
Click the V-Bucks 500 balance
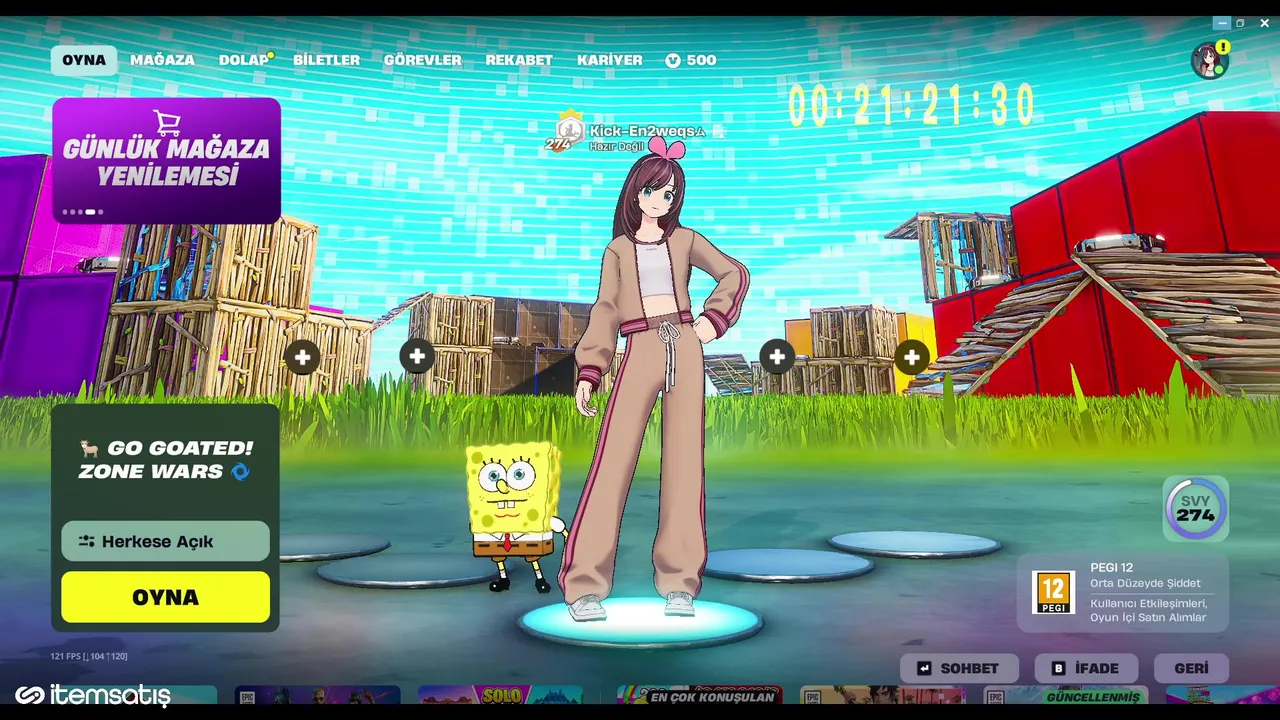point(691,60)
